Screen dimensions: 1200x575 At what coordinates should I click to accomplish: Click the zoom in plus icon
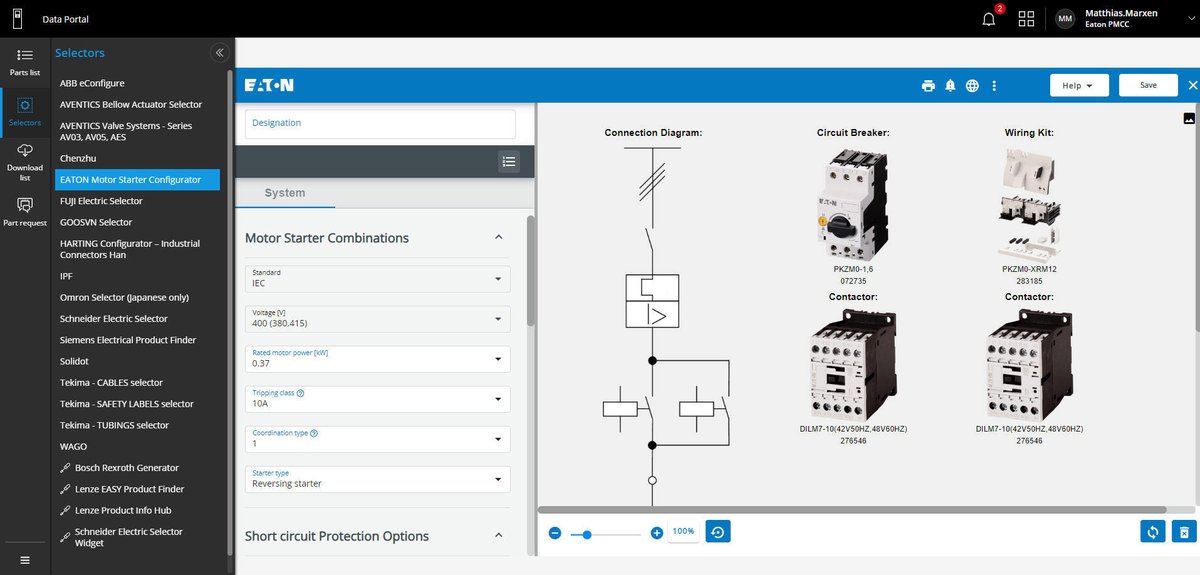[657, 534]
